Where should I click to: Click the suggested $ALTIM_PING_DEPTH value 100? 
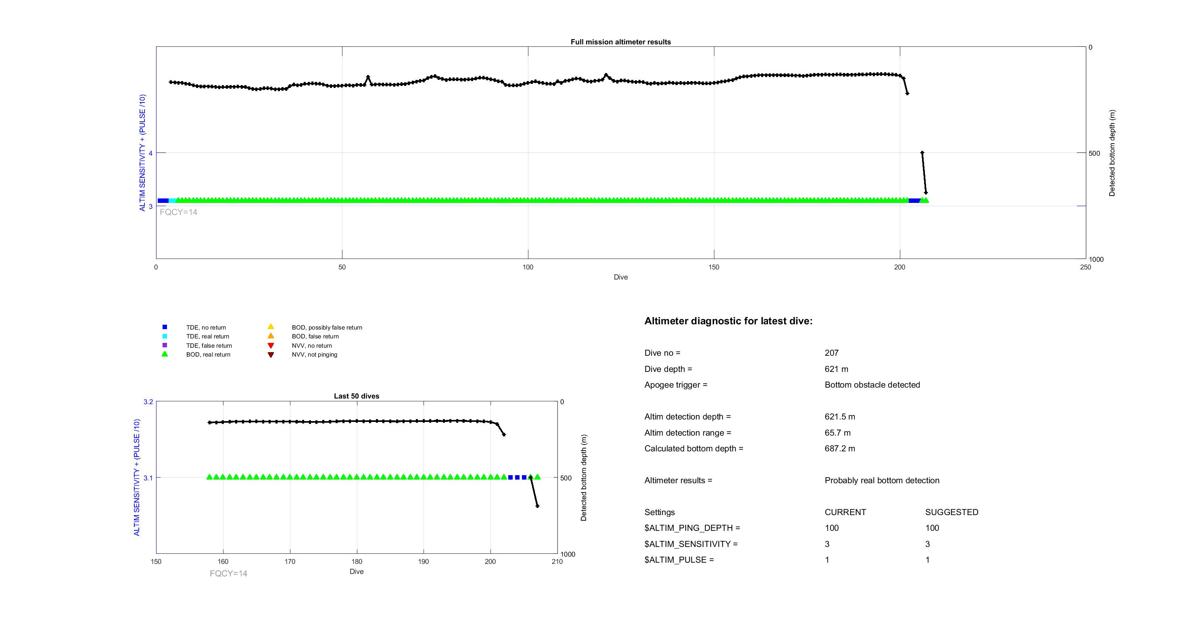point(932,528)
